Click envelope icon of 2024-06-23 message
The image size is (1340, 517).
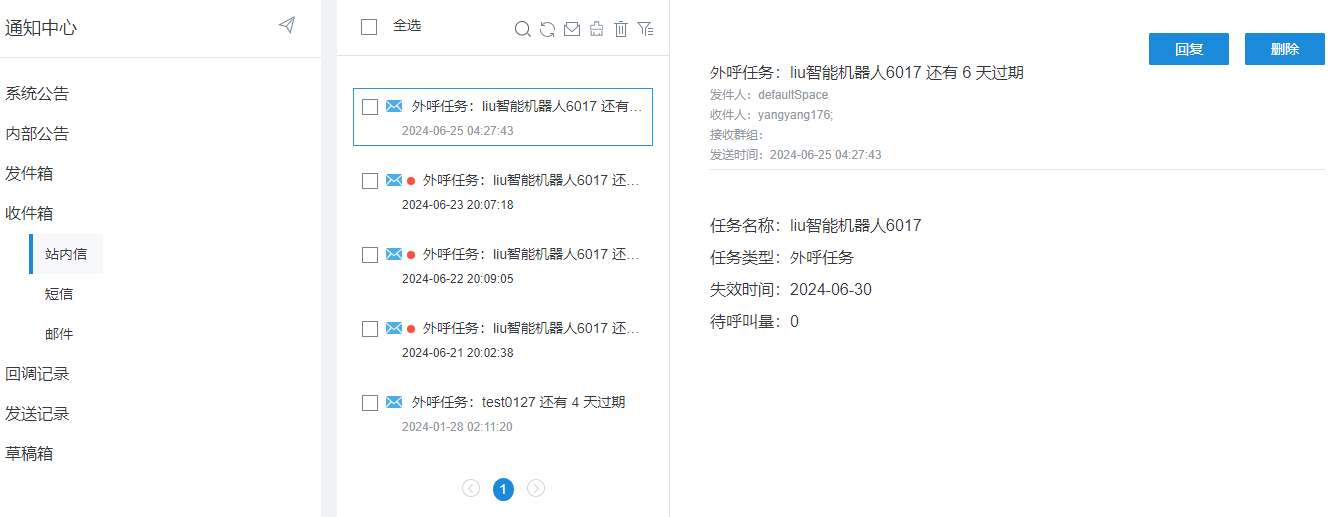click(394, 180)
